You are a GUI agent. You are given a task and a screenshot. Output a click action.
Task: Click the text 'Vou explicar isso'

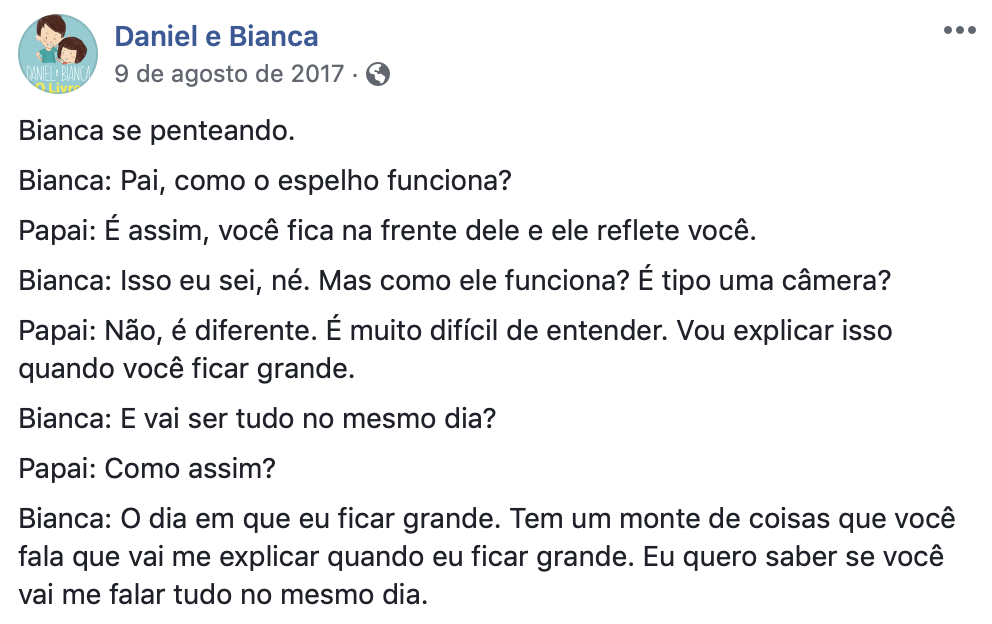pyautogui.click(x=784, y=330)
